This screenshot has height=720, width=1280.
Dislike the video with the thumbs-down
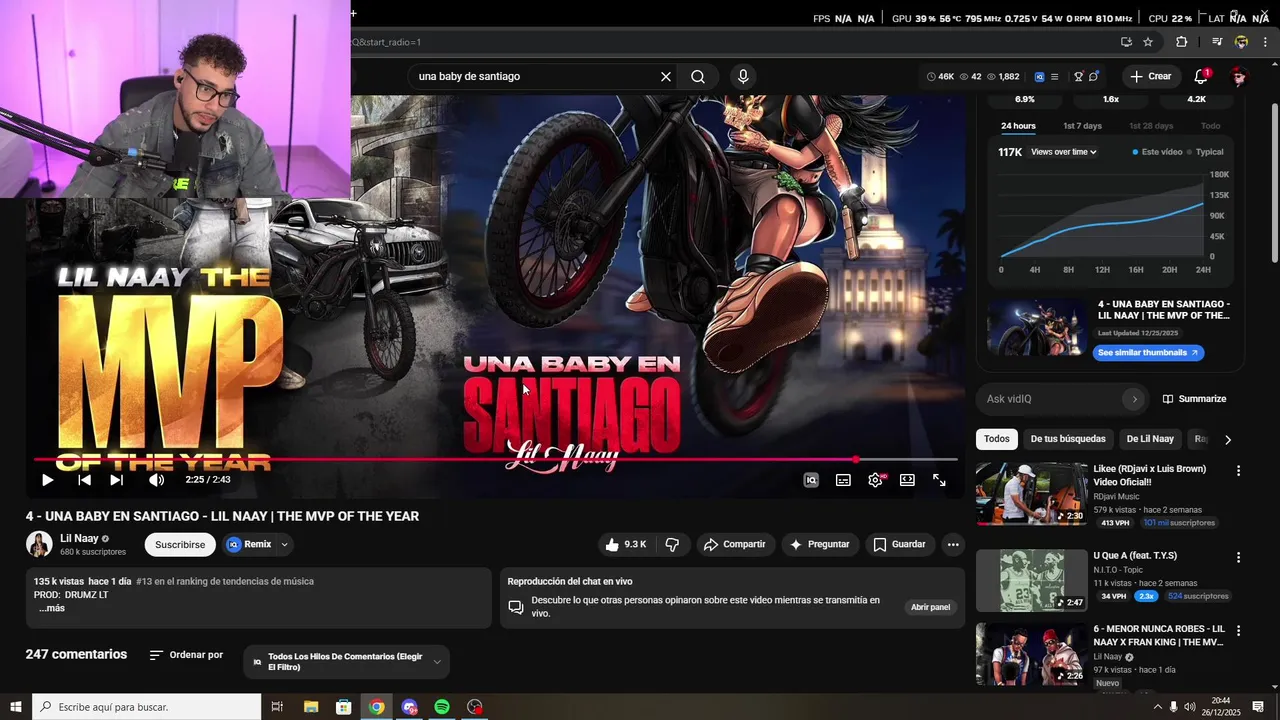point(672,545)
